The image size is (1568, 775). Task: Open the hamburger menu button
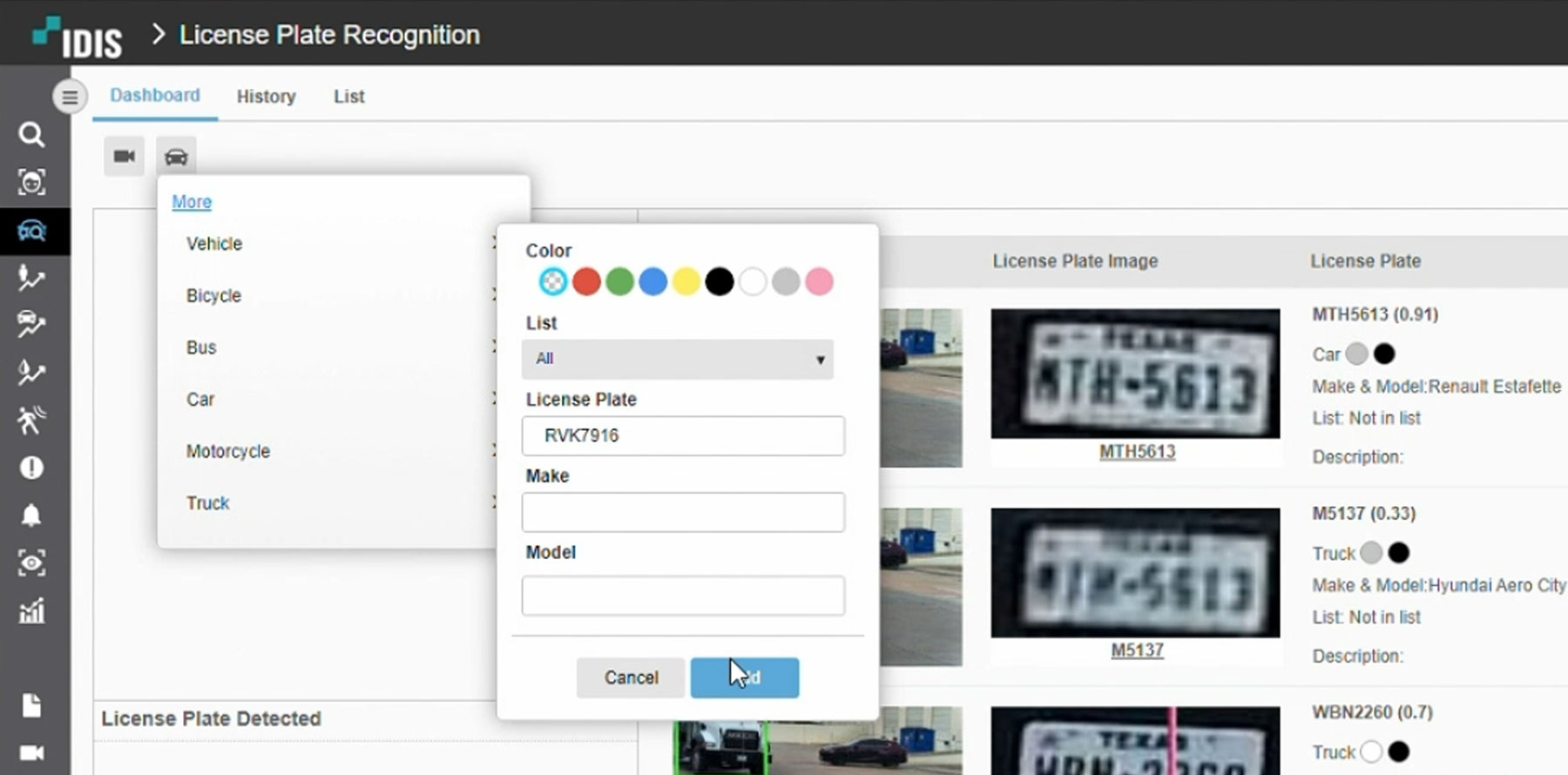point(70,97)
